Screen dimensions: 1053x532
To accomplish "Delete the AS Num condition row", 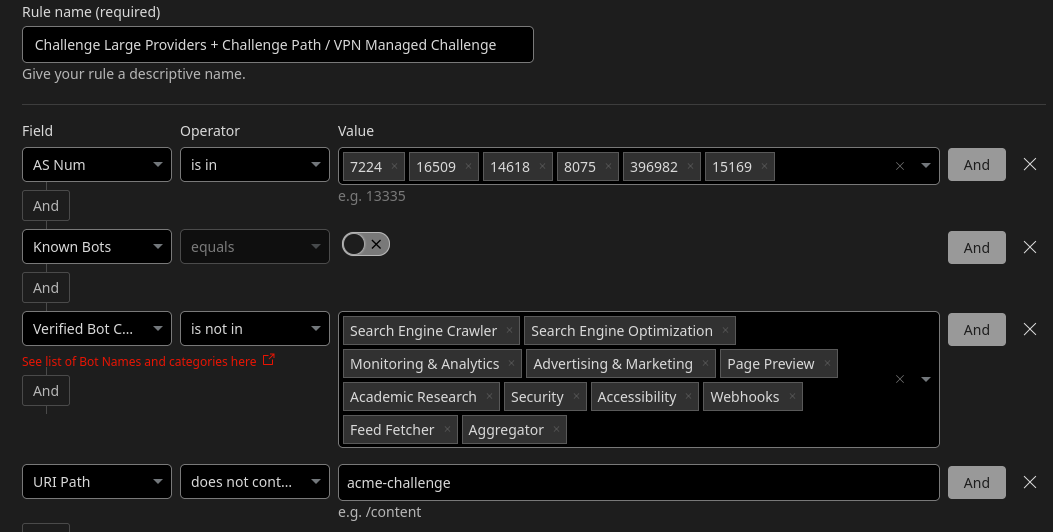I will [1029, 165].
